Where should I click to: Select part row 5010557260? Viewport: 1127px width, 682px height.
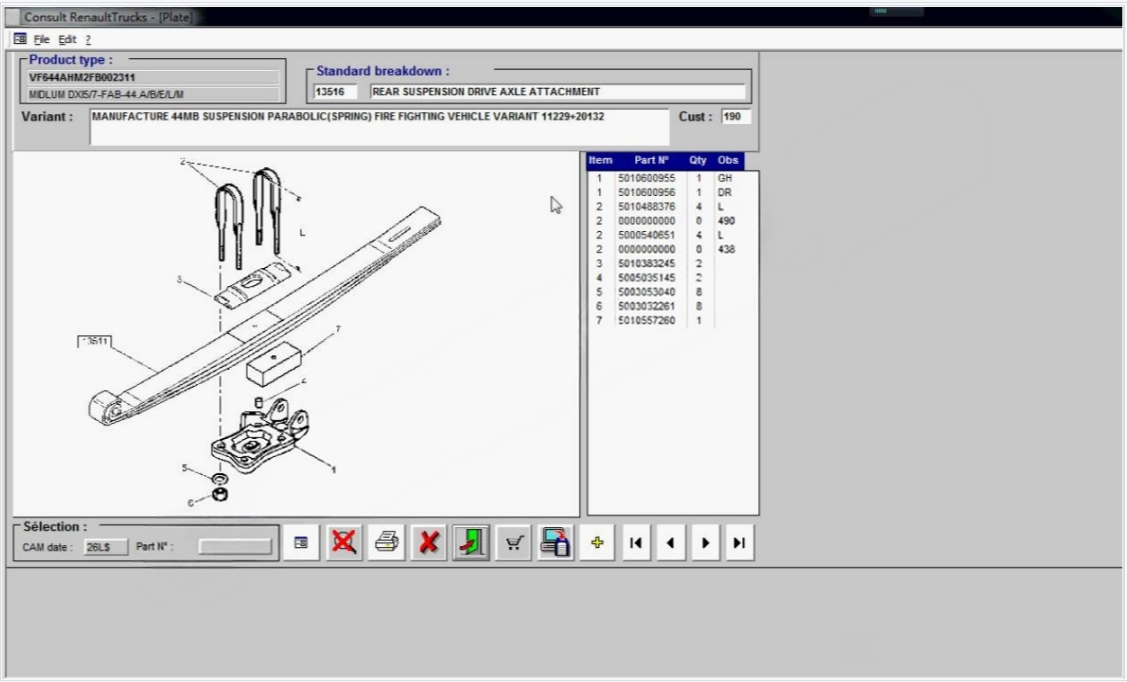coord(672,321)
